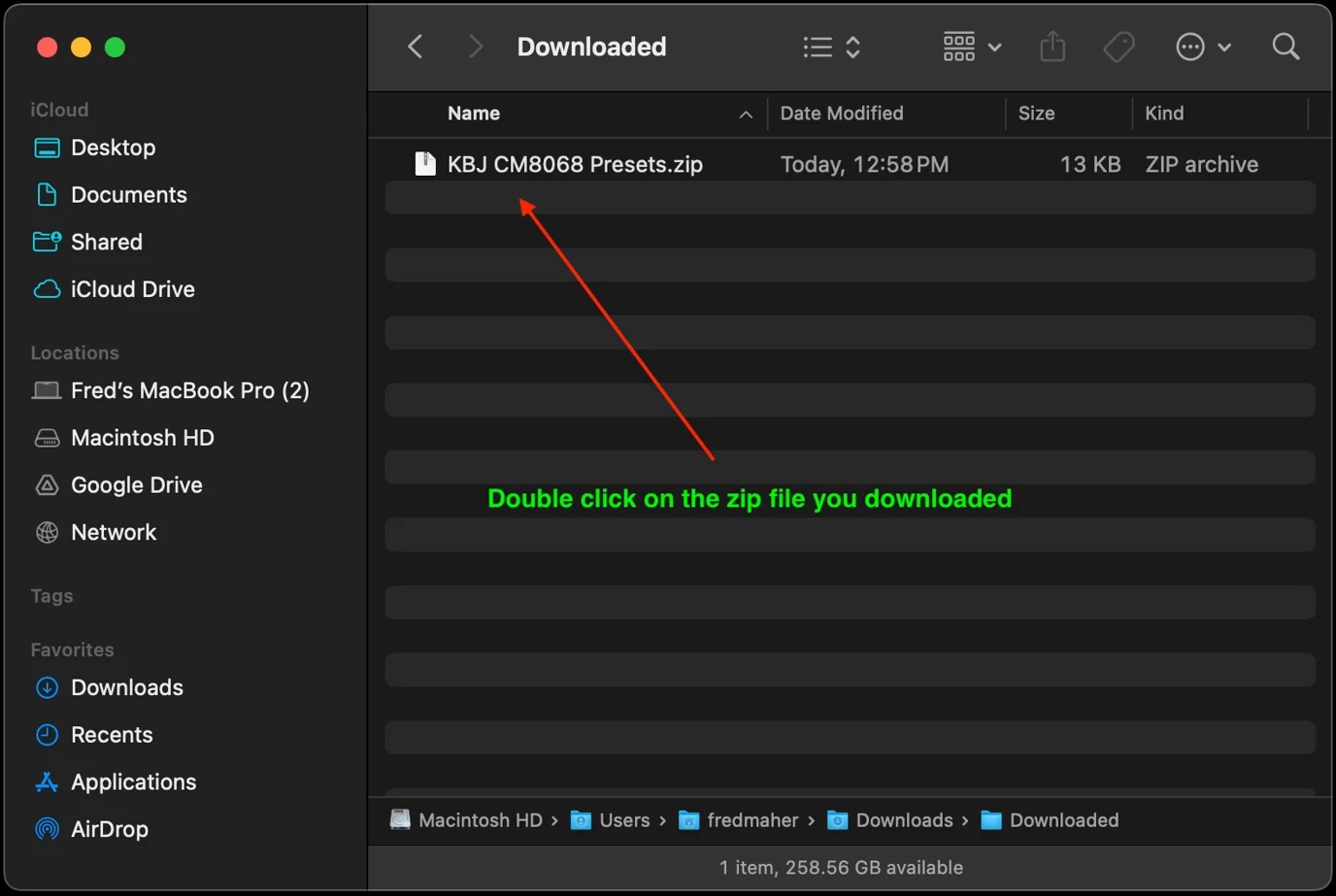Jump to Users in path bar
The width and height of the screenshot is (1336, 896).
624,820
